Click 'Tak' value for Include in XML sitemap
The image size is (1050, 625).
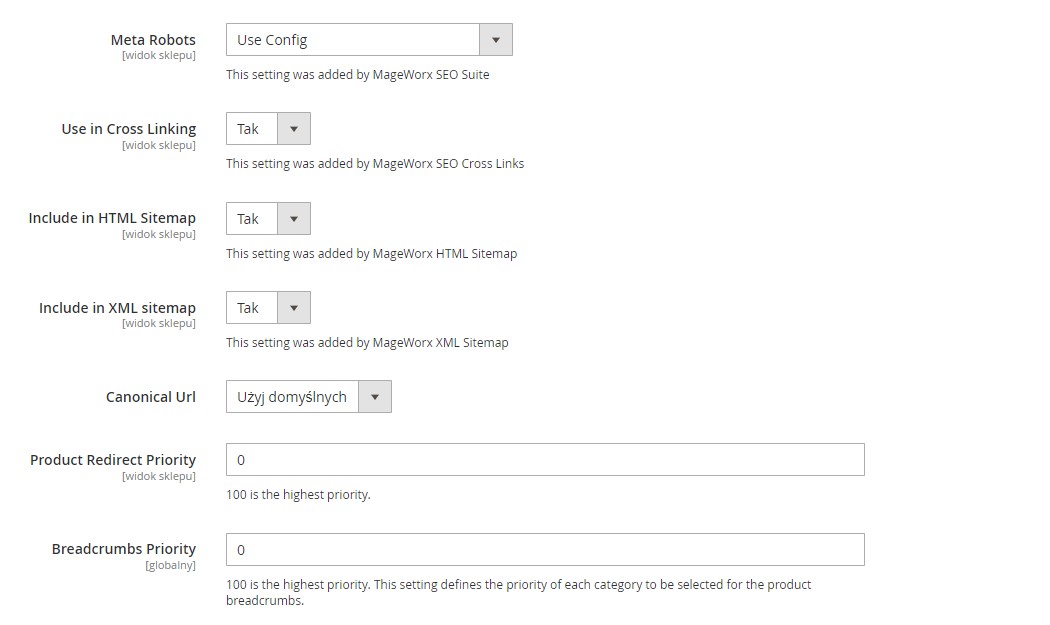pyautogui.click(x=250, y=308)
